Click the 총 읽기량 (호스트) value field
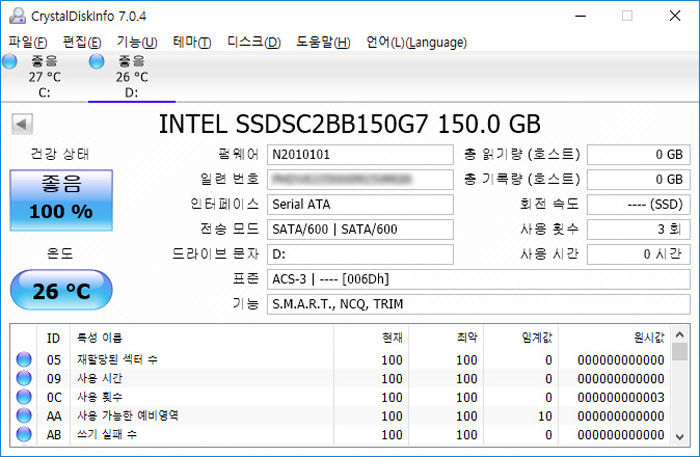 click(x=638, y=154)
